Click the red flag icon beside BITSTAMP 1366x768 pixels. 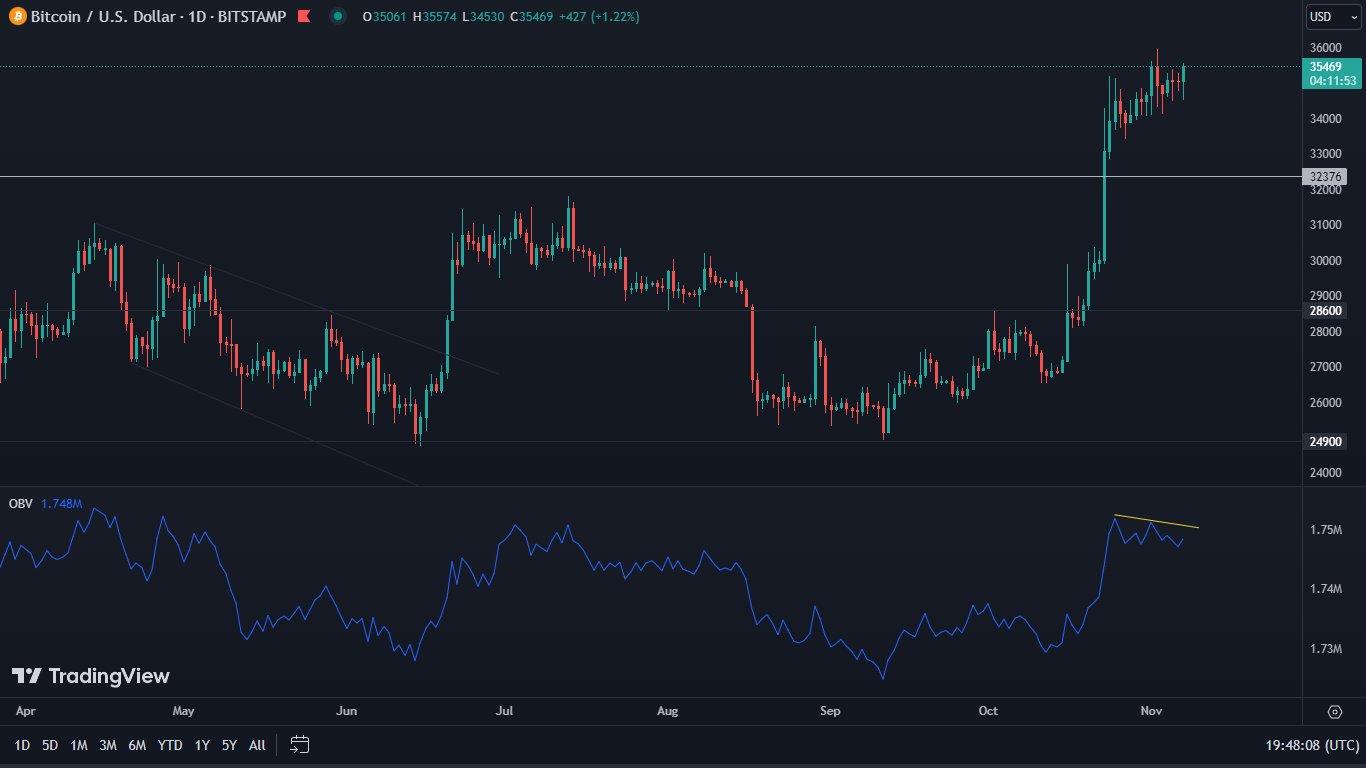click(x=304, y=17)
